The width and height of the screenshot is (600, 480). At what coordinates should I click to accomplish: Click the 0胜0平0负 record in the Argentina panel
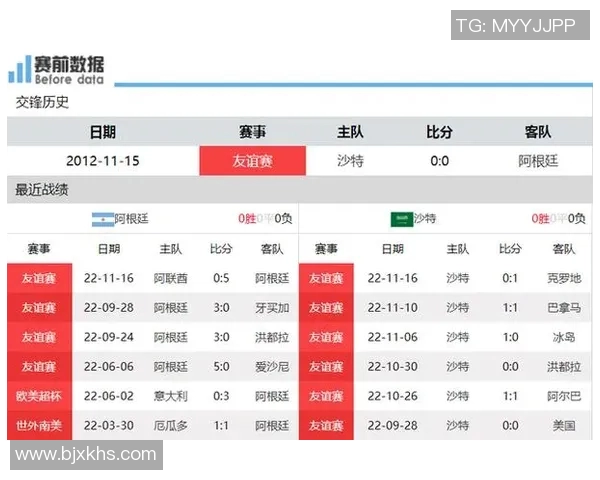tap(265, 219)
